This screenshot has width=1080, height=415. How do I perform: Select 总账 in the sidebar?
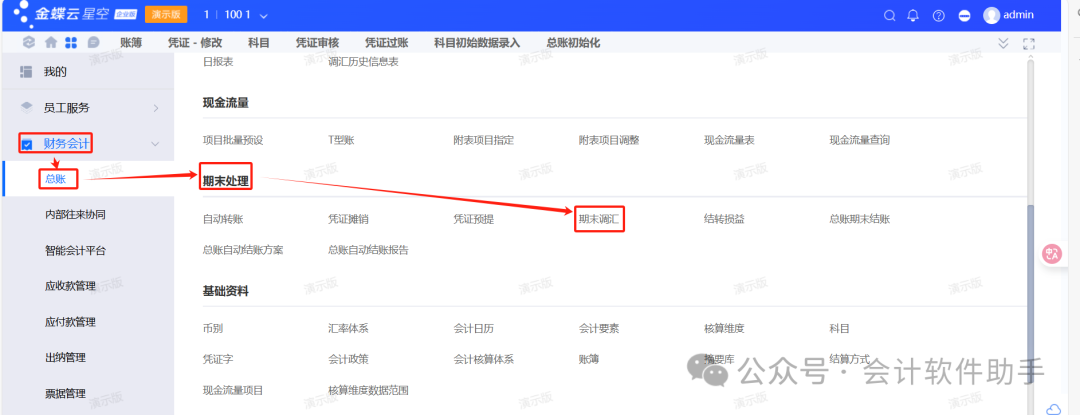[55, 179]
